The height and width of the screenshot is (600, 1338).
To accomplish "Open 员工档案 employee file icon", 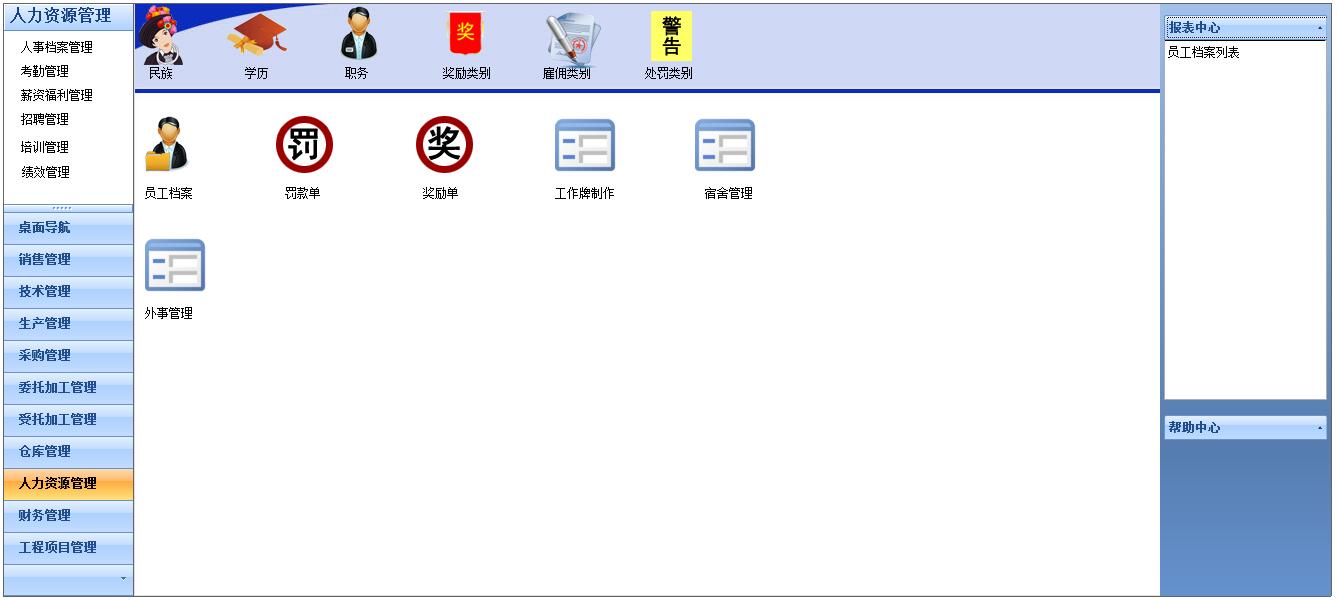I will (167, 146).
